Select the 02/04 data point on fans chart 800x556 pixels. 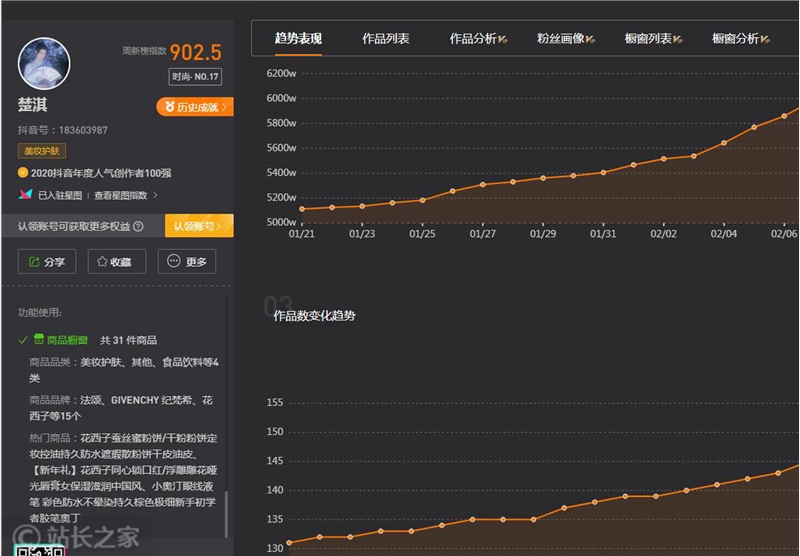click(x=724, y=143)
